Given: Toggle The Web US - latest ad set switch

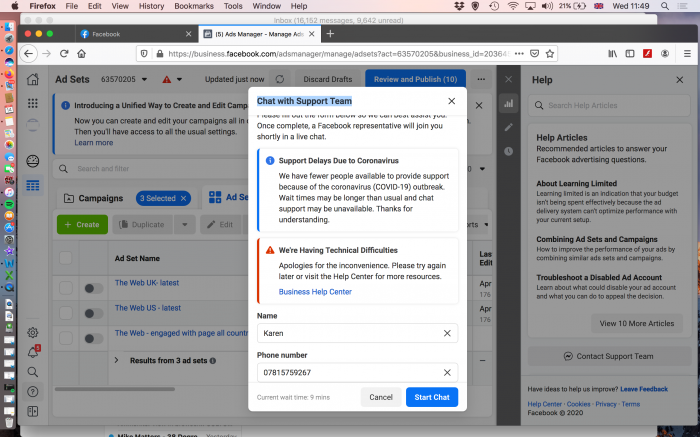Looking at the screenshot, I should coord(94,314).
